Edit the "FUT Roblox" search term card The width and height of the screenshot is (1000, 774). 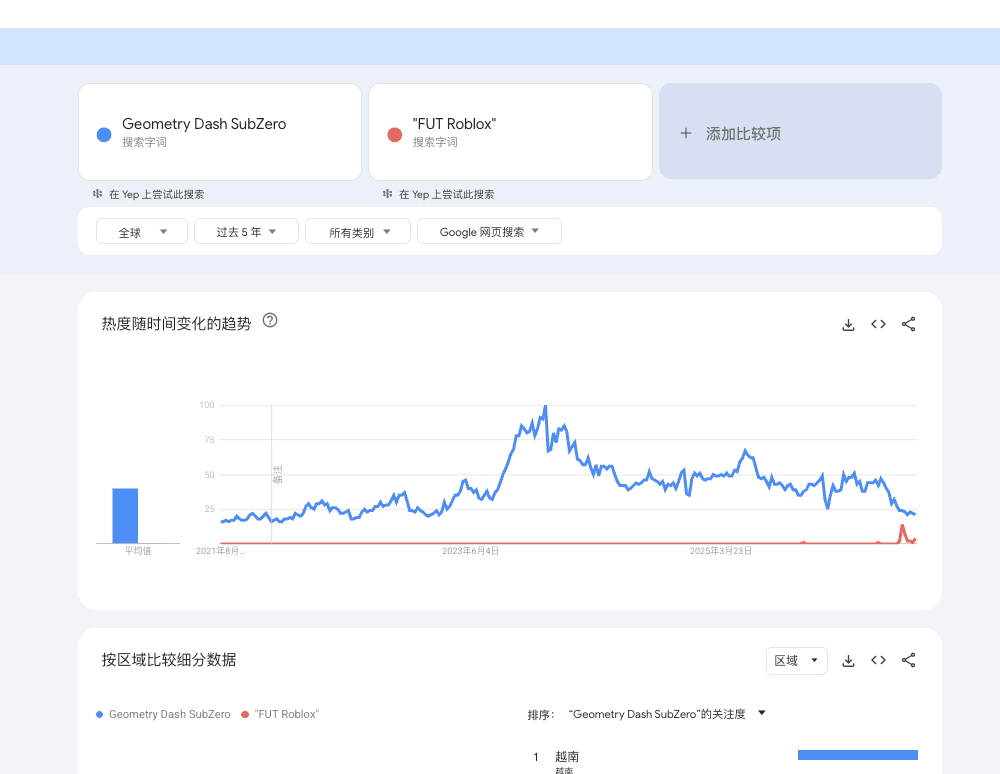[x=510, y=132]
